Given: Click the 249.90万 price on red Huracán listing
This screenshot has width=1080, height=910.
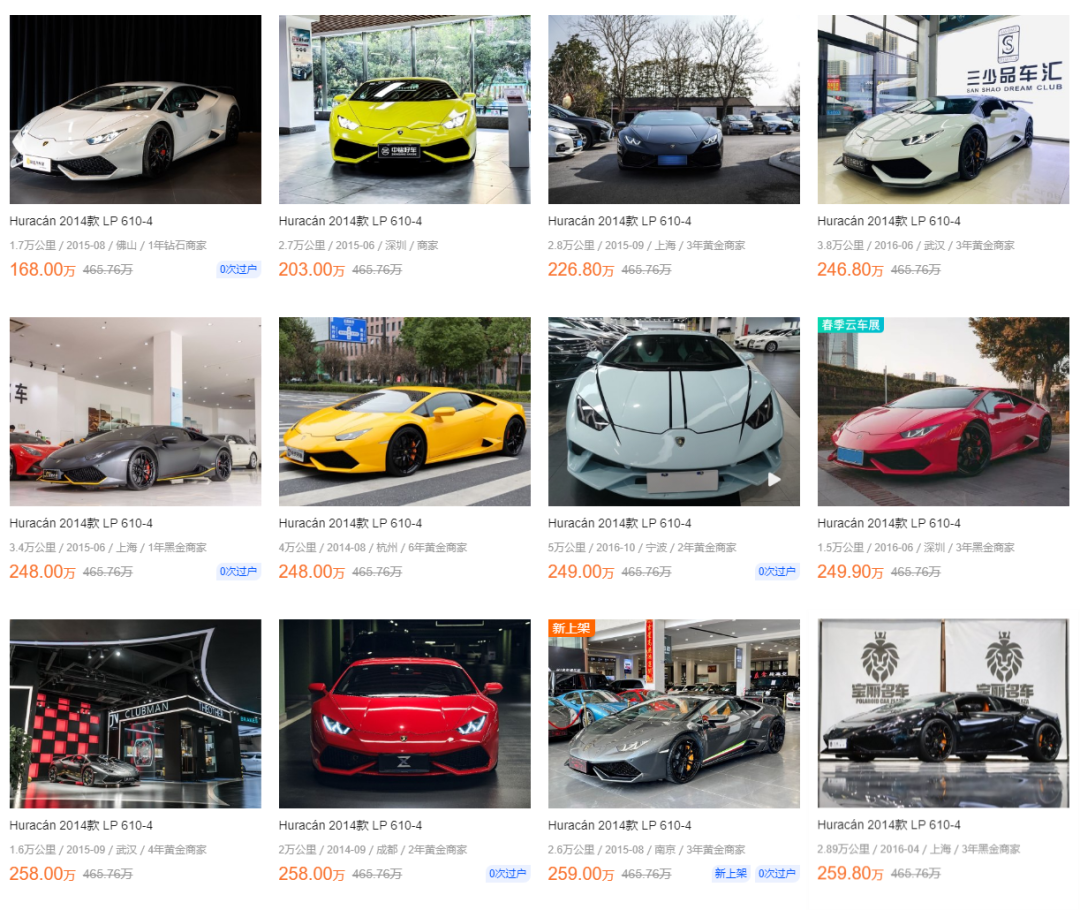Looking at the screenshot, I should tap(850, 572).
